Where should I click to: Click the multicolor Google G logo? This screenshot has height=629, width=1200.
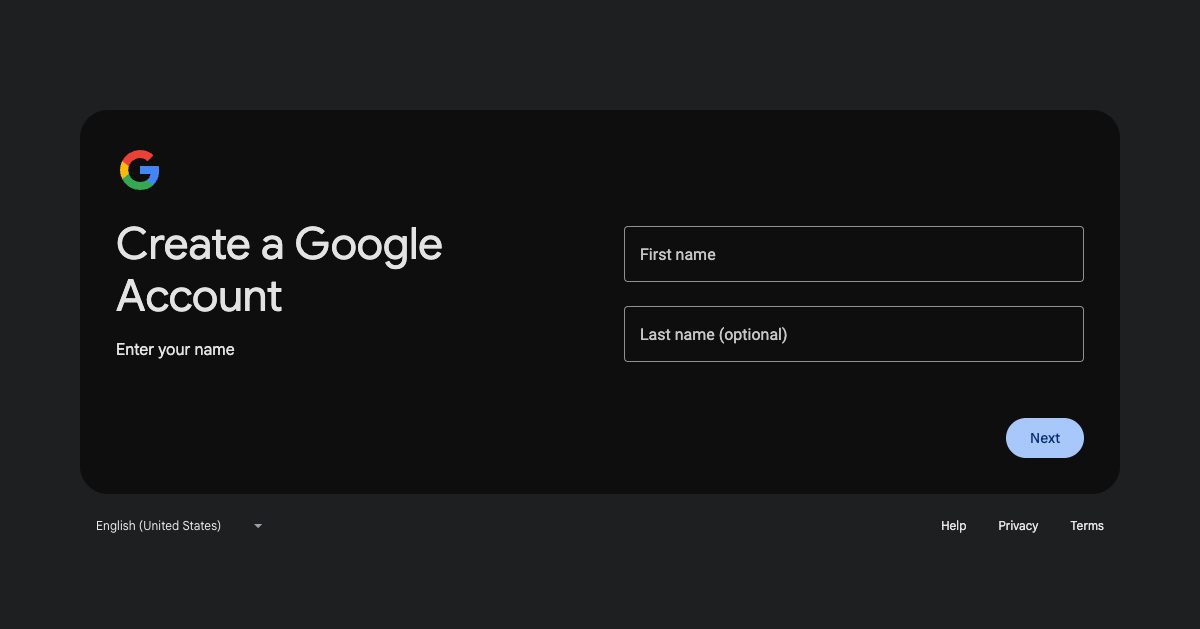point(140,170)
